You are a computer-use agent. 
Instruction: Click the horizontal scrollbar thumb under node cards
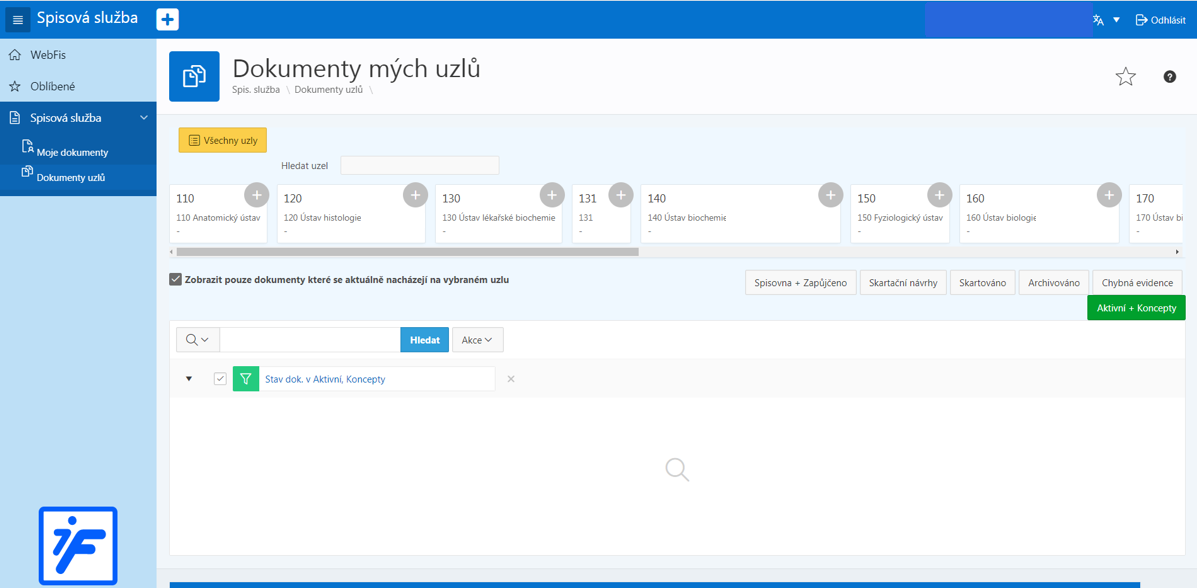click(x=407, y=251)
